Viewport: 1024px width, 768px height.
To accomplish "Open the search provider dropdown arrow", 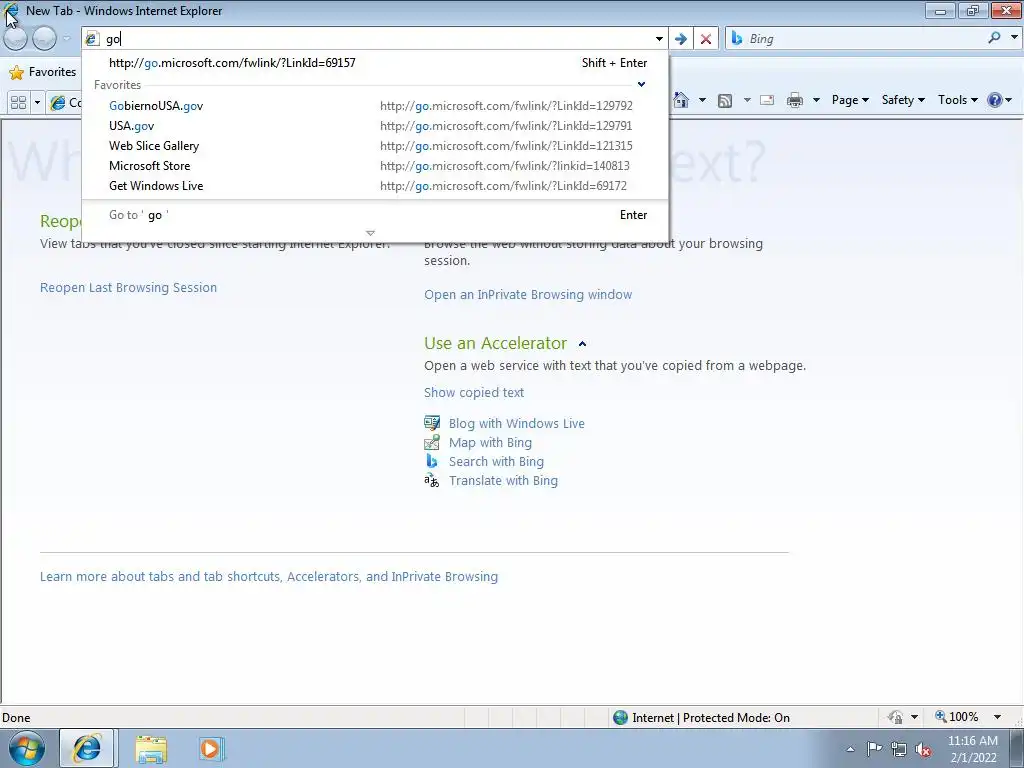I will coord(1014,37).
